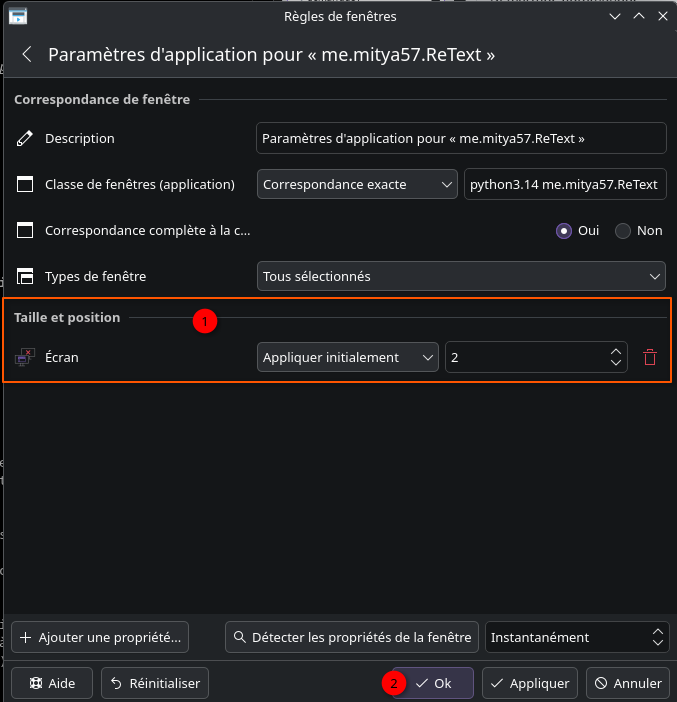Go back using the left chevron arrow
Image resolution: width=677 pixels, height=702 pixels.
[x=27, y=55]
